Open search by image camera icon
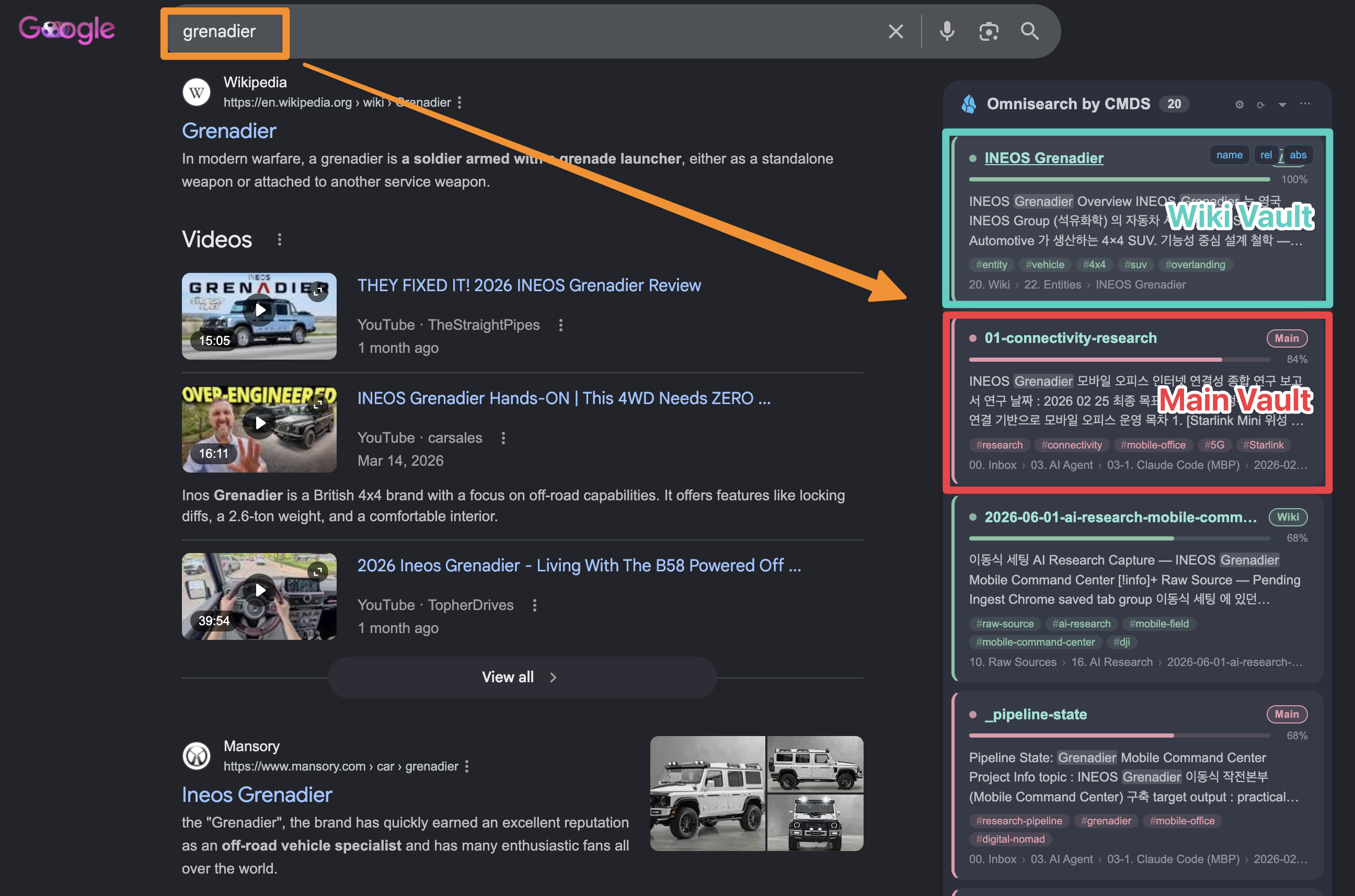This screenshot has width=1355, height=896. pyautogui.click(x=988, y=31)
